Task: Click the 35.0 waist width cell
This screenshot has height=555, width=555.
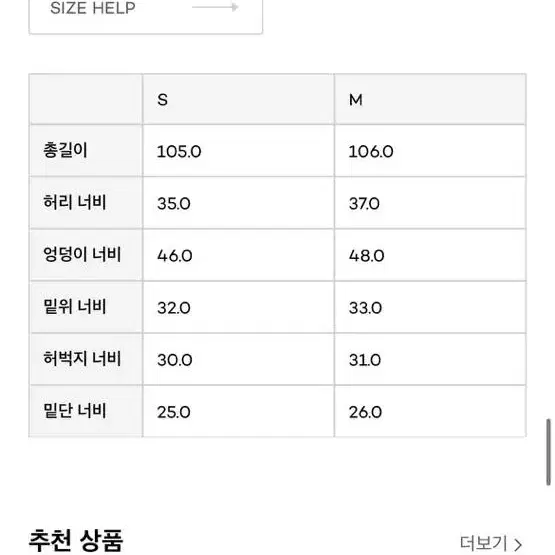Action: pos(238,203)
